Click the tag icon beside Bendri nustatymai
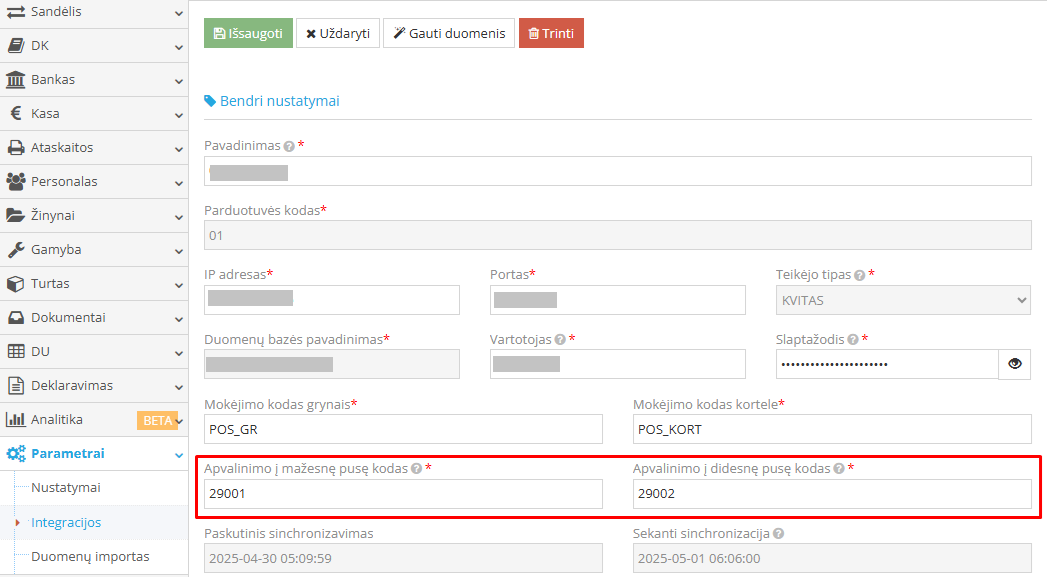Image resolution: width=1047 pixels, height=577 pixels. tap(210, 101)
